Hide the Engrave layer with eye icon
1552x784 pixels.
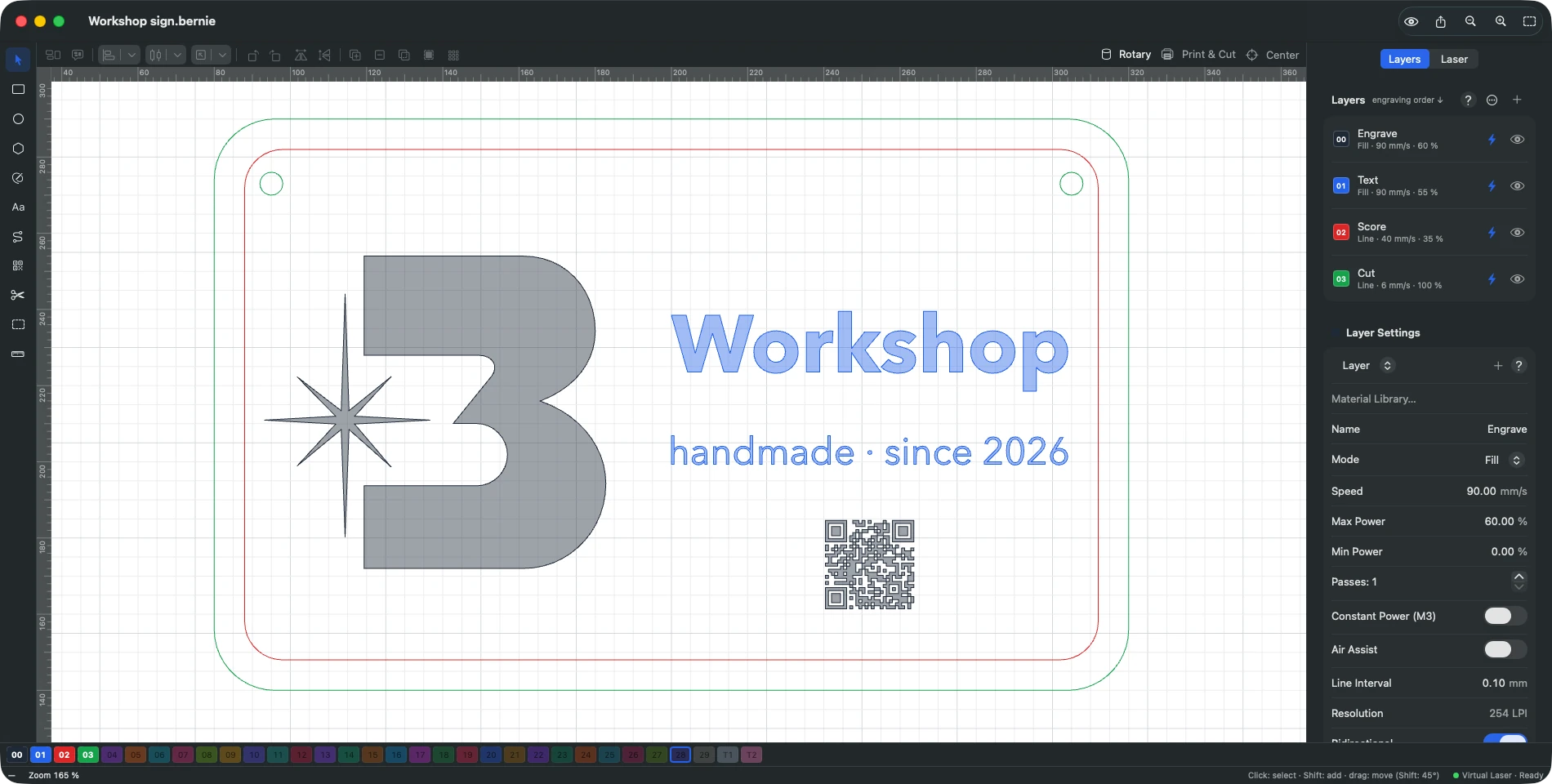click(1517, 140)
